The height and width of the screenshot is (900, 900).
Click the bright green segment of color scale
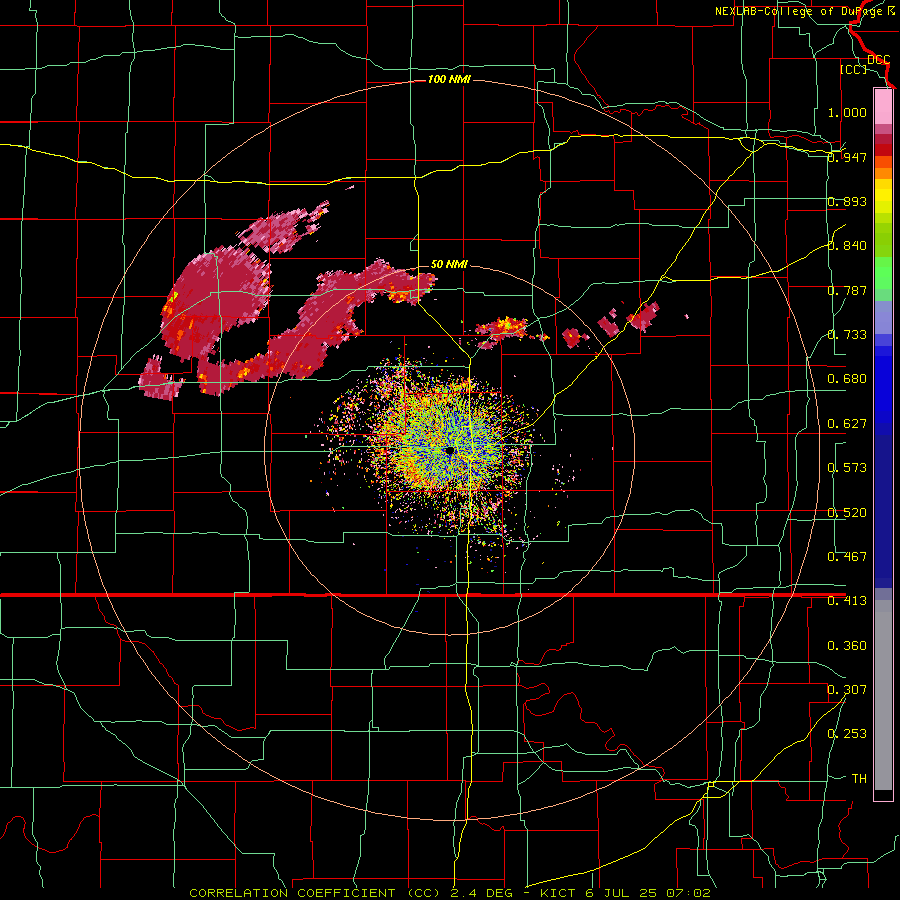pyautogui.click(x=883, y=273)
